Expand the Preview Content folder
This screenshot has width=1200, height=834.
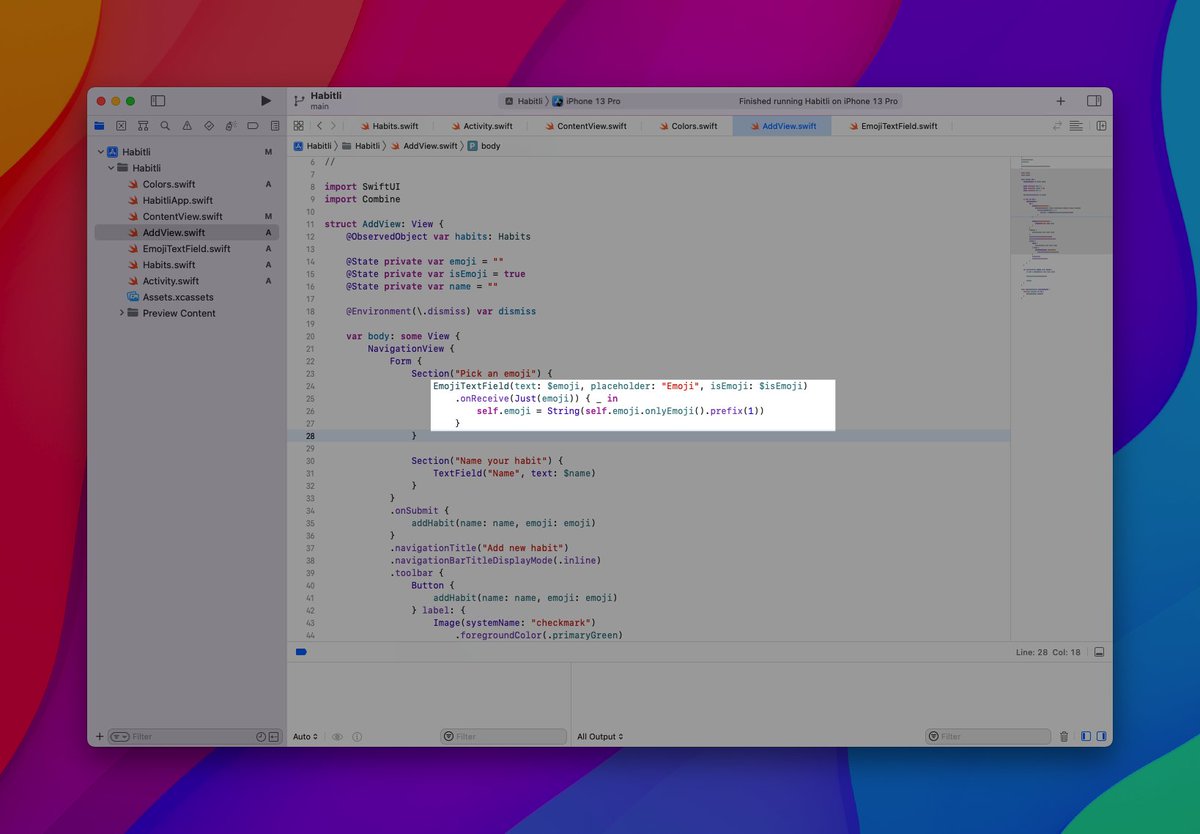point(122,313)
